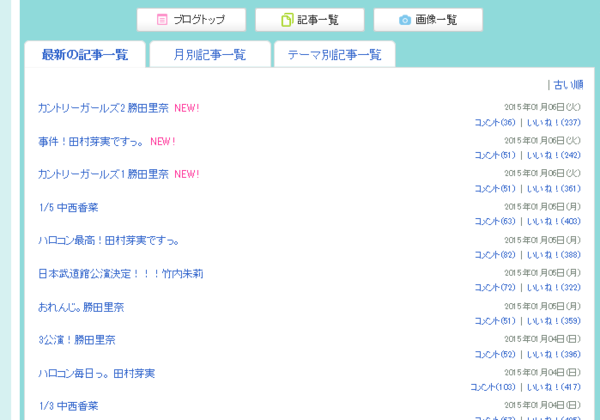Open article カントリーガールズ2 勝田里奈
The image size is (600, 420).
[x=103, y=108]
